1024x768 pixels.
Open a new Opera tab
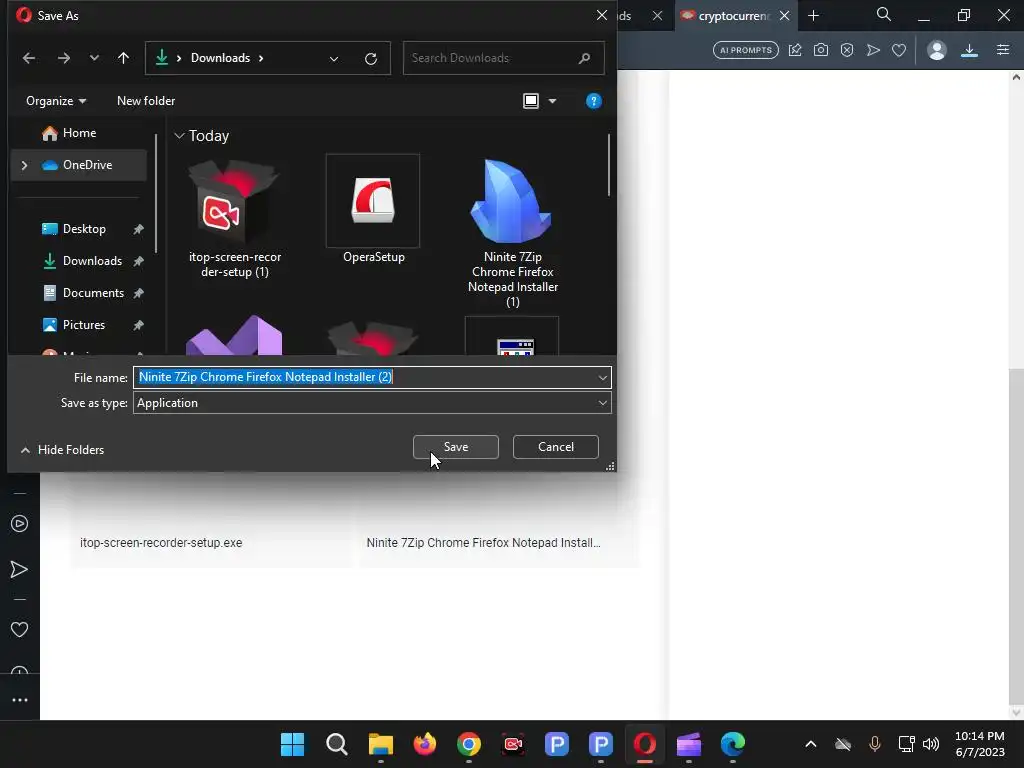(814, 16)
